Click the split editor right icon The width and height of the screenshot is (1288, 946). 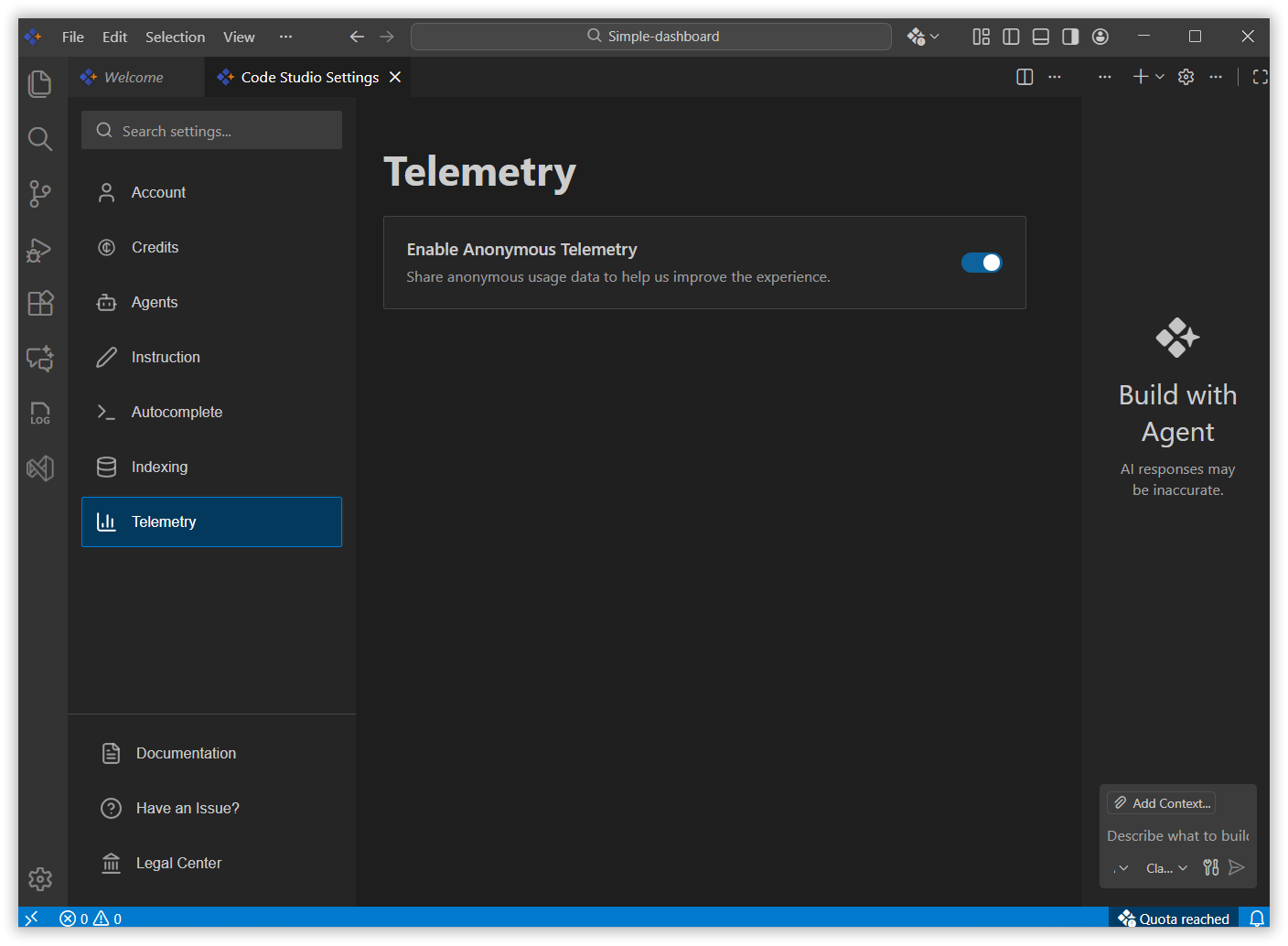click(x=1025, y=77)
